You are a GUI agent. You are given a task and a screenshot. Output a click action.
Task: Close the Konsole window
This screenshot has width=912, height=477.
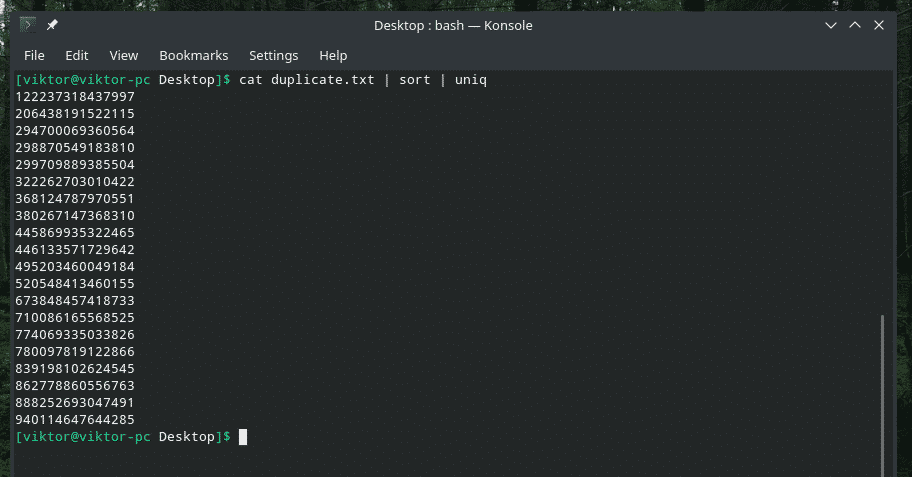(x=879, y=25)
